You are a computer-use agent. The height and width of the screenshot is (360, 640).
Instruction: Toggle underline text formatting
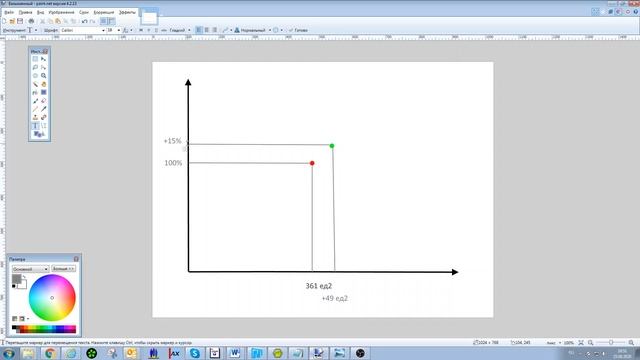tap(156, 30)
